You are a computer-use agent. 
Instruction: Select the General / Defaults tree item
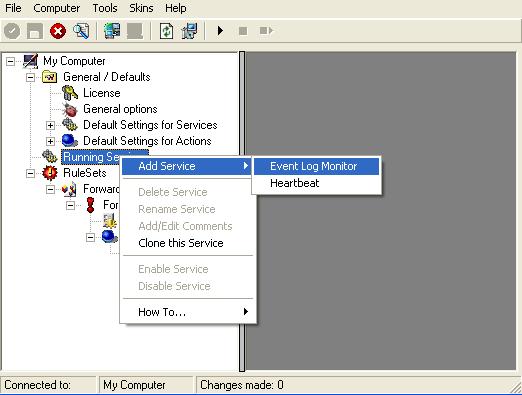point(107,77)
